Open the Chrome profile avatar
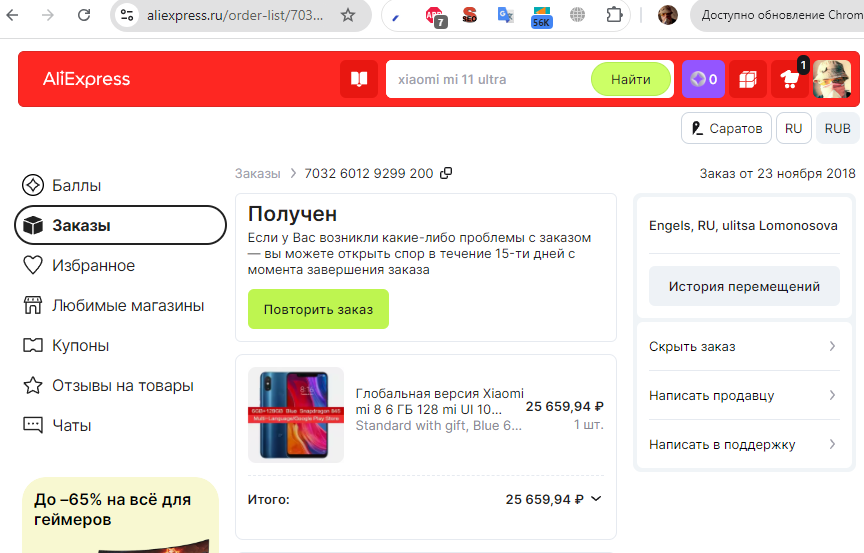Screen dimensions: 864x553 point(667,15)
